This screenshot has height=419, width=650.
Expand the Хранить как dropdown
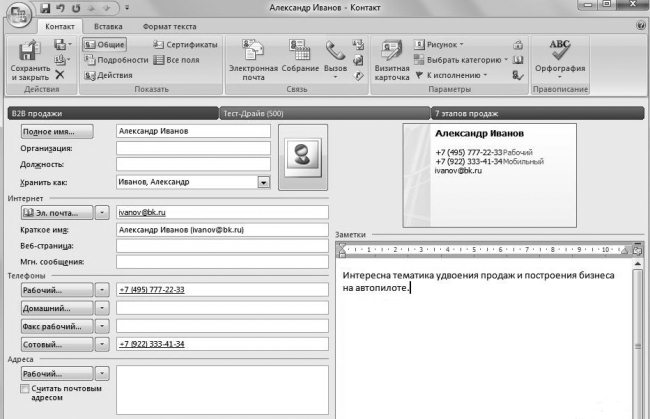pyautogui.click(x=264, y=182)
